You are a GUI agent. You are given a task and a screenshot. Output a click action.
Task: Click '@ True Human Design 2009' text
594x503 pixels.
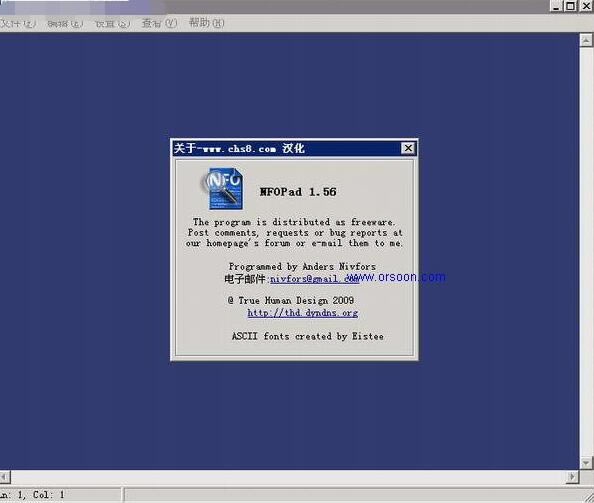click(x=291, y=301)
